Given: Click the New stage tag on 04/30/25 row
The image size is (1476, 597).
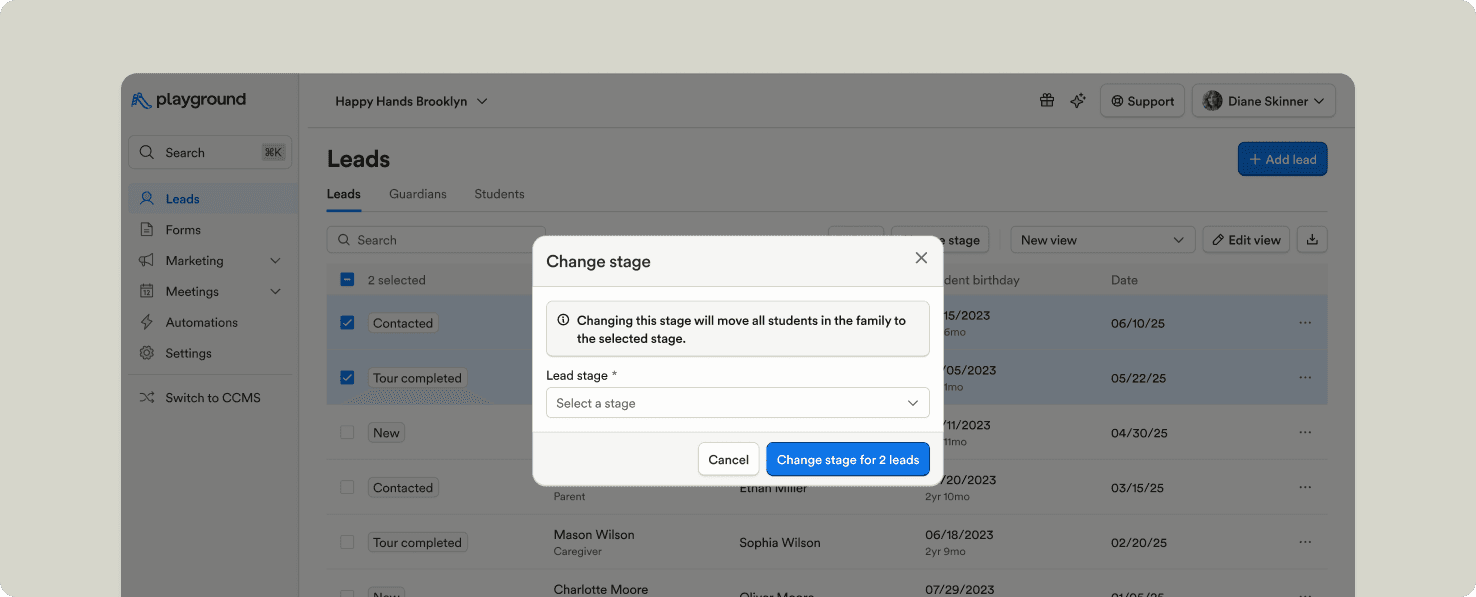Looking at the screenshot, I should 386,433.
